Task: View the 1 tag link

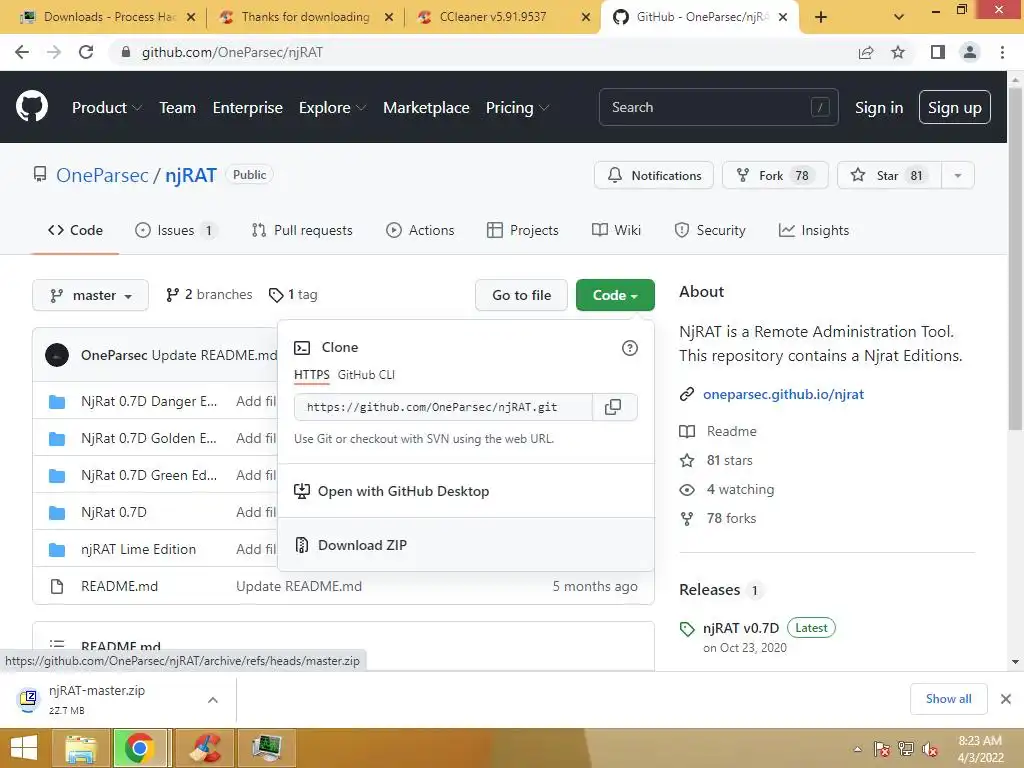Action: 293,295
